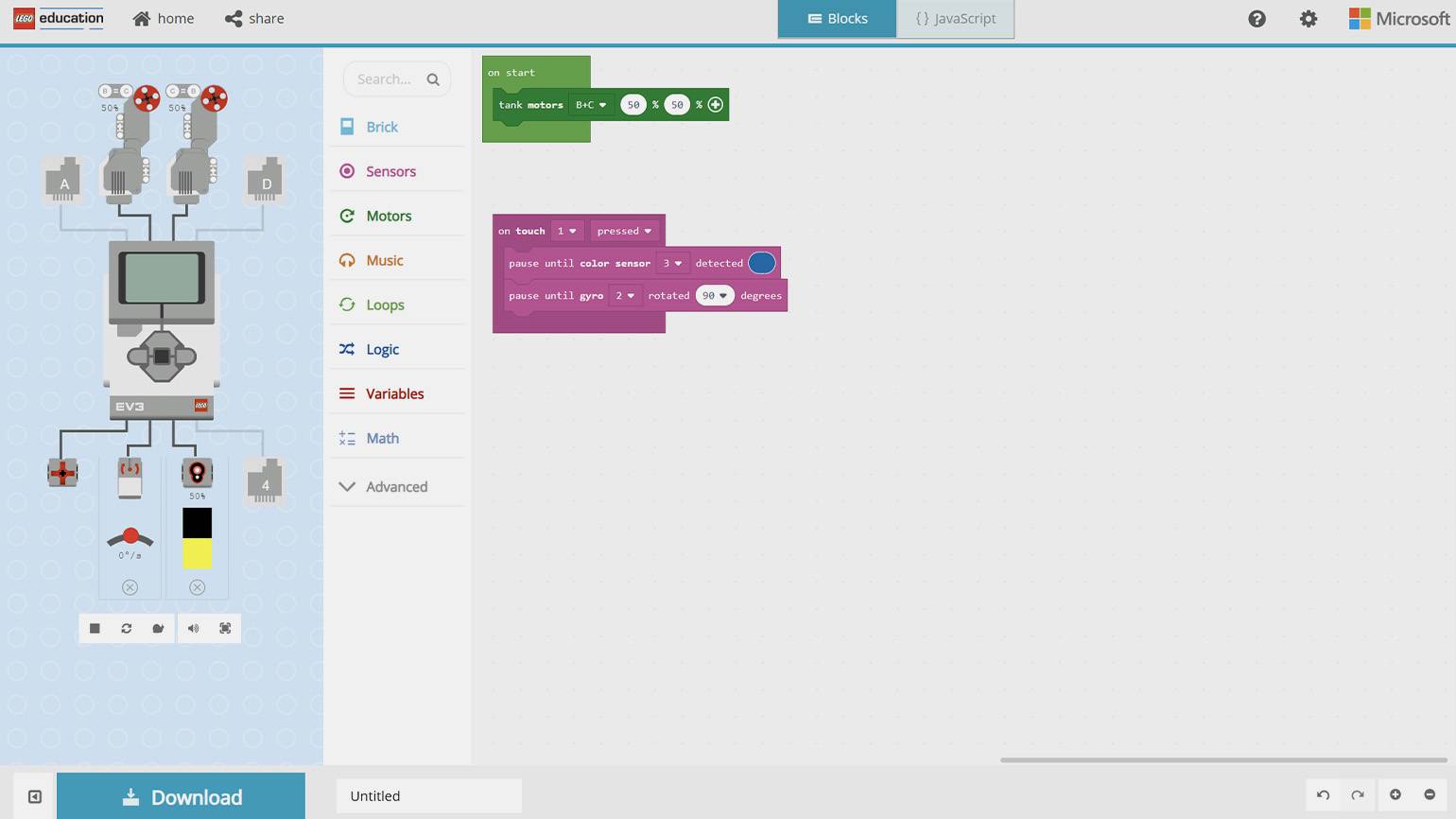Switch to the JavaScript editor tab

pos(955,19)
